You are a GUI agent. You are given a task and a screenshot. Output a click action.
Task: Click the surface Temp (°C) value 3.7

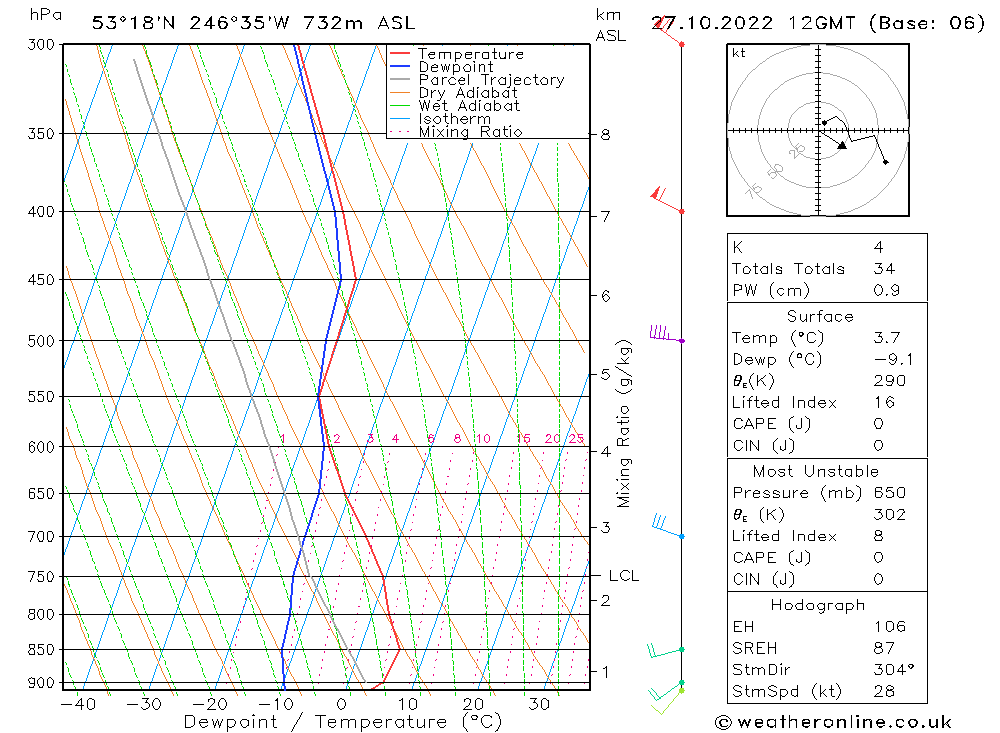pos(886,337)
